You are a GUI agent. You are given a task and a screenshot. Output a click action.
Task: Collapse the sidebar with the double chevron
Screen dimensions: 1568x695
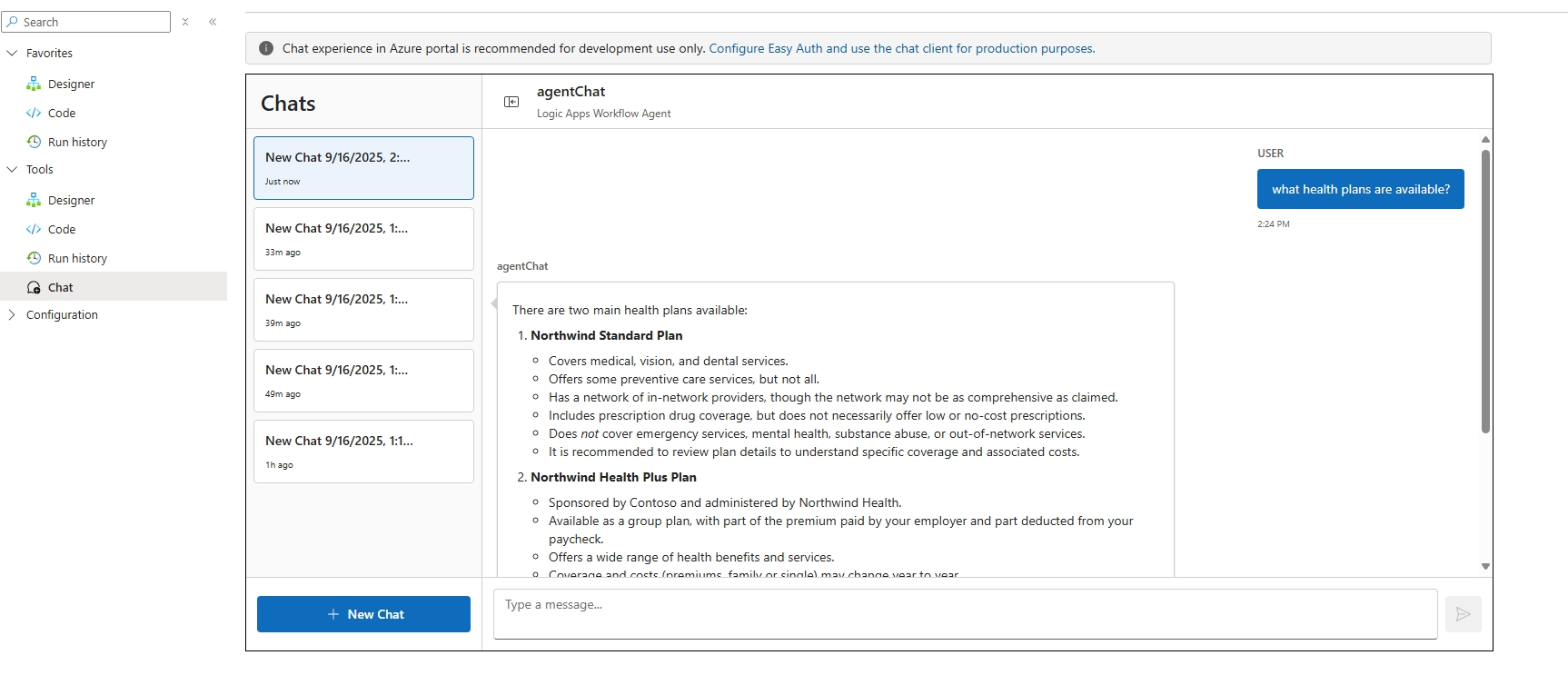coord(213,22)
